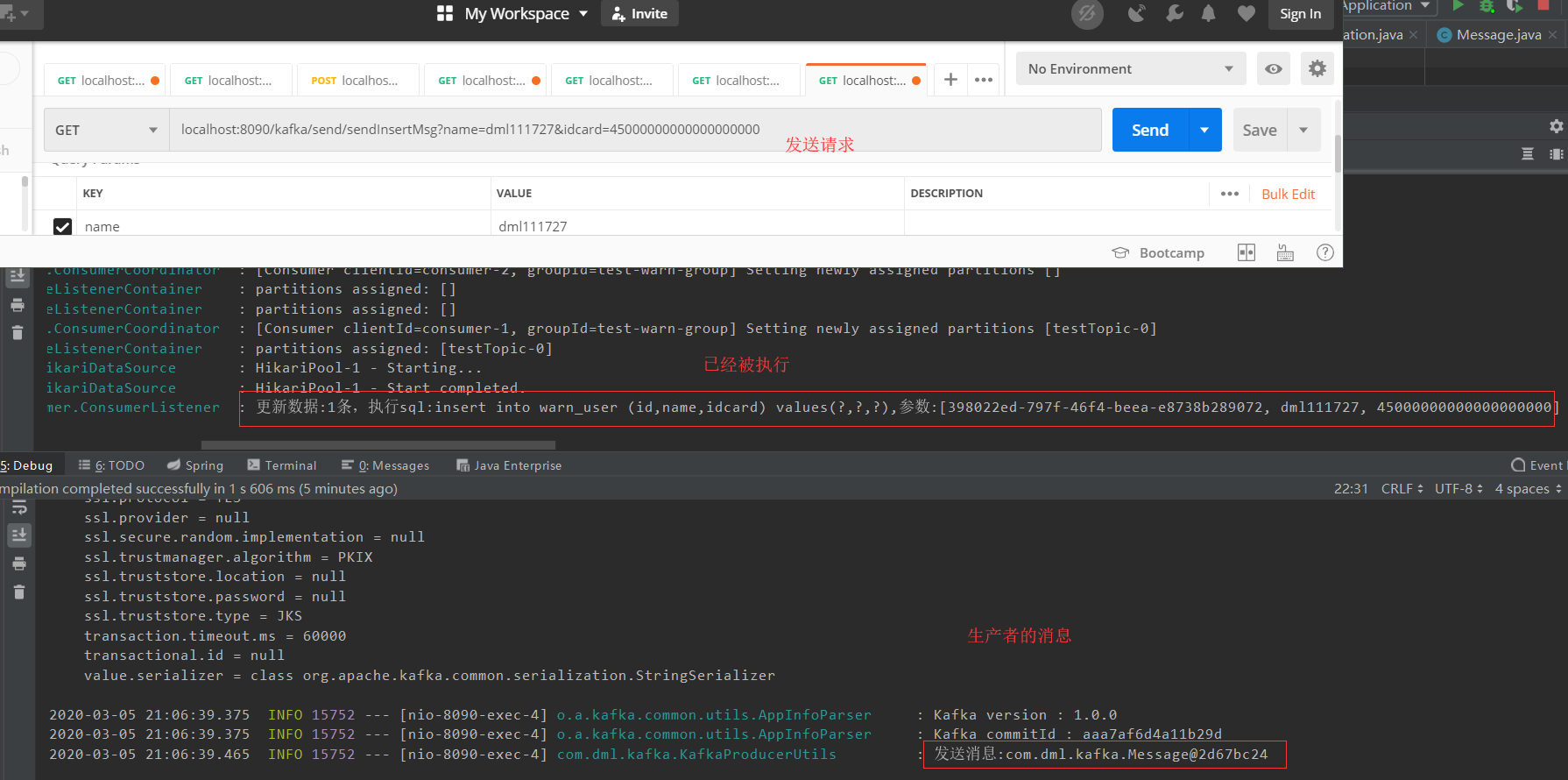Open a new request tab with plus icon

[950, 80]
